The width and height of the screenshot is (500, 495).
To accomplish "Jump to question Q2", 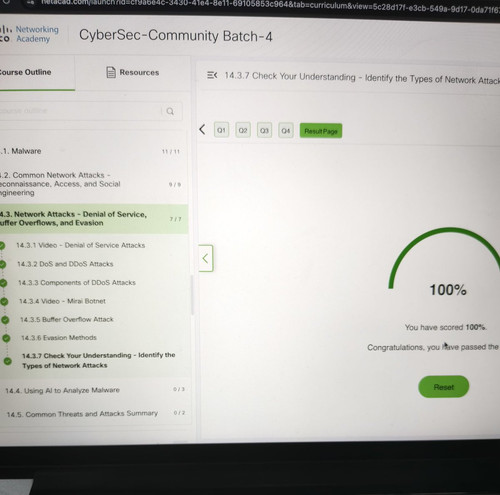I will pos(243,130).
